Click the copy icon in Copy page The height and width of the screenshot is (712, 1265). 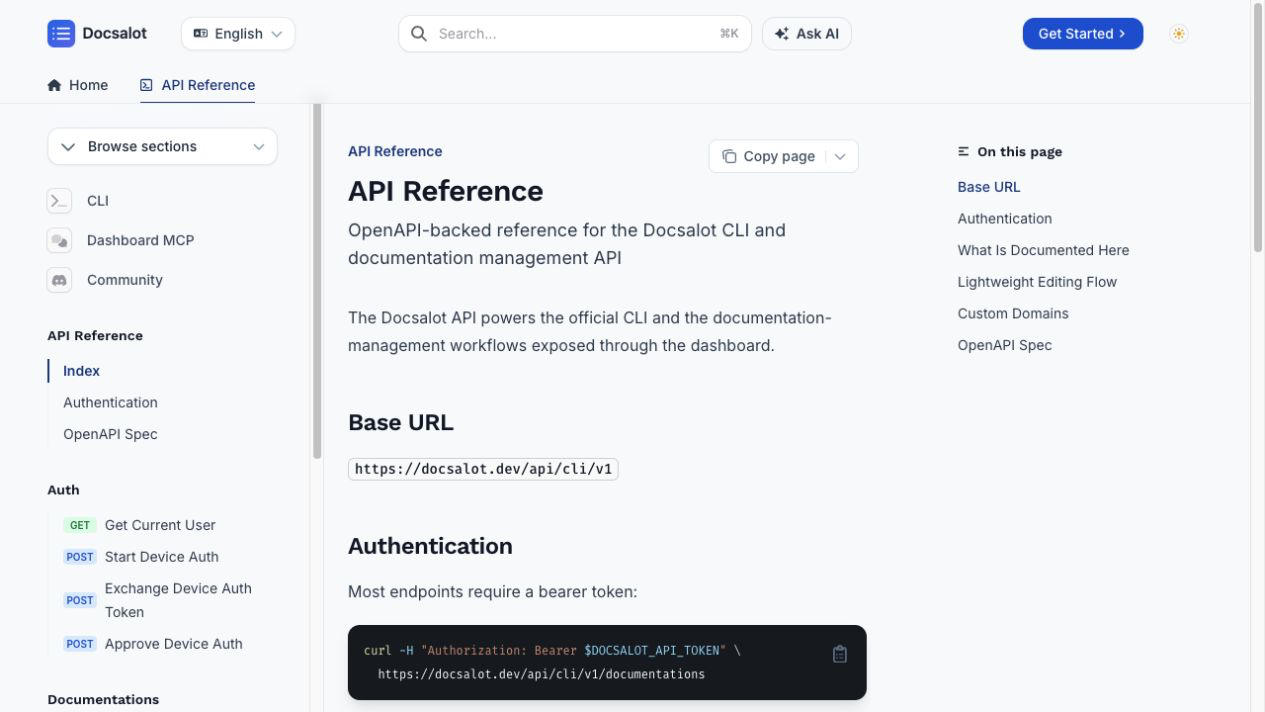click(x=729, y=156)
